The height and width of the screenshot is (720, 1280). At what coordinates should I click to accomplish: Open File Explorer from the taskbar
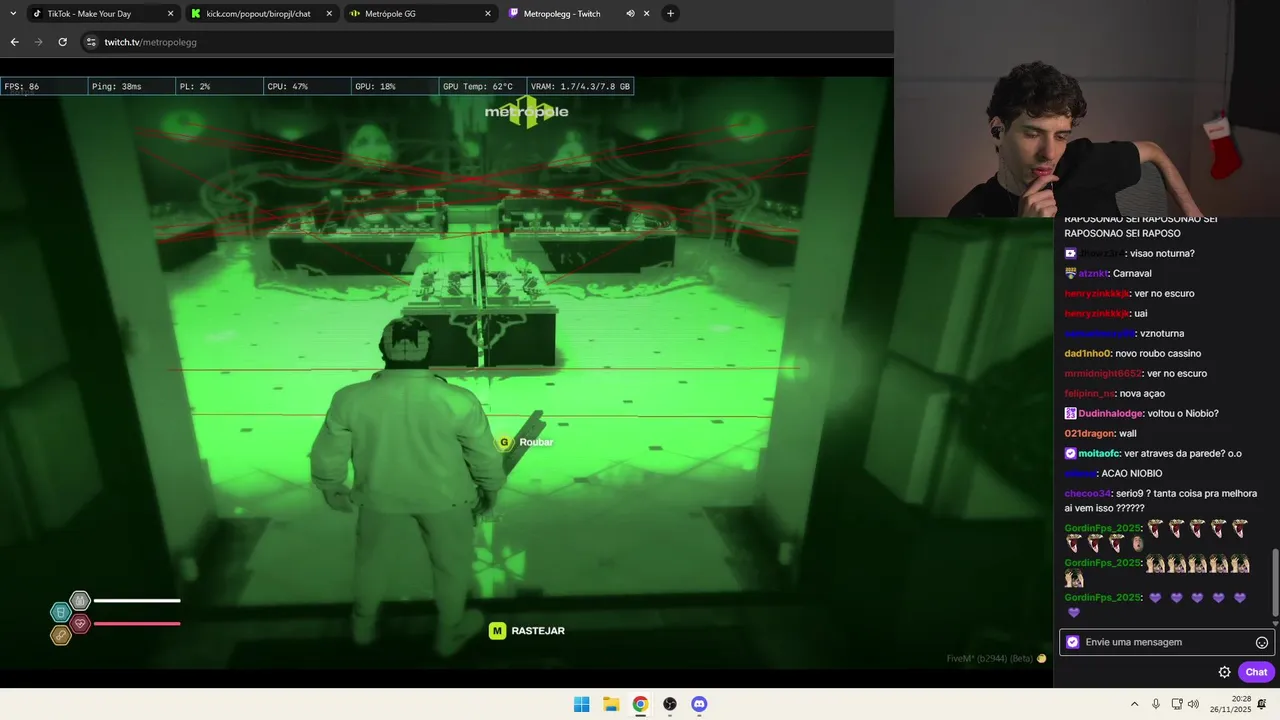[x=611, y=704]
